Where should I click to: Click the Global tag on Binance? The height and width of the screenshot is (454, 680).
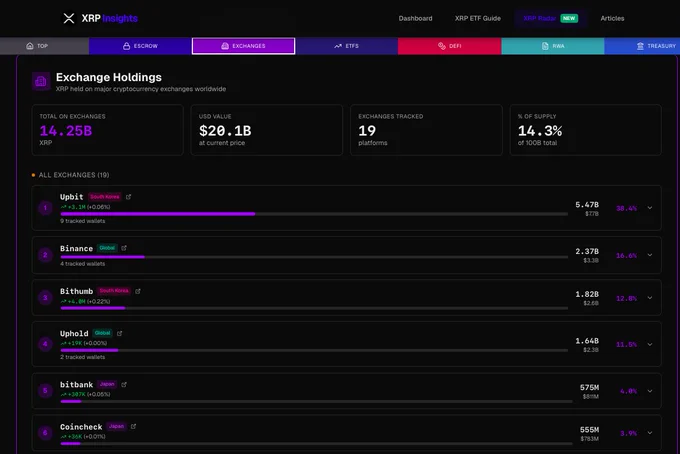(x=107, y=248)
